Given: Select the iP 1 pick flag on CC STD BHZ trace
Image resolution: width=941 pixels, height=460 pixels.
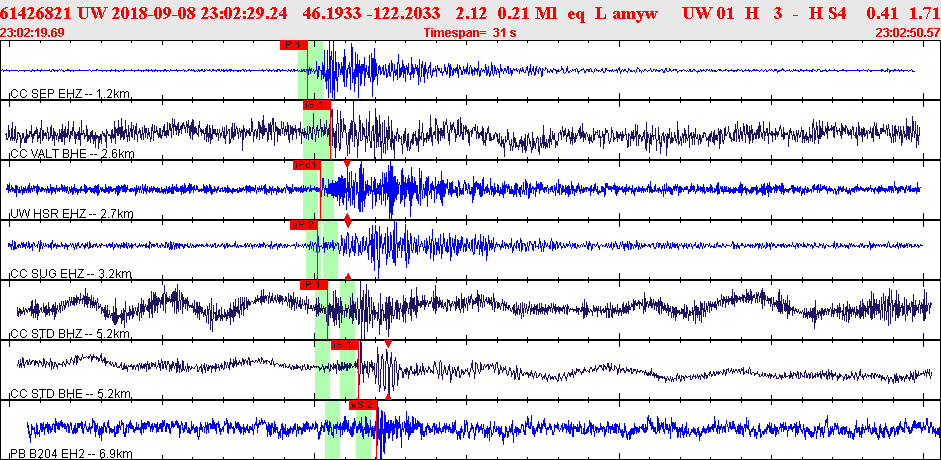Looking at the screenshot, I should (x=314, y=285).
